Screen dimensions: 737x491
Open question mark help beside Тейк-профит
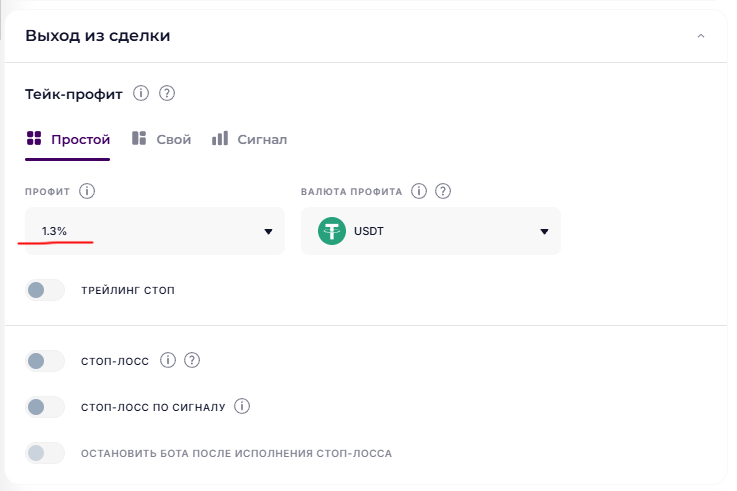(x=167, y=93)
